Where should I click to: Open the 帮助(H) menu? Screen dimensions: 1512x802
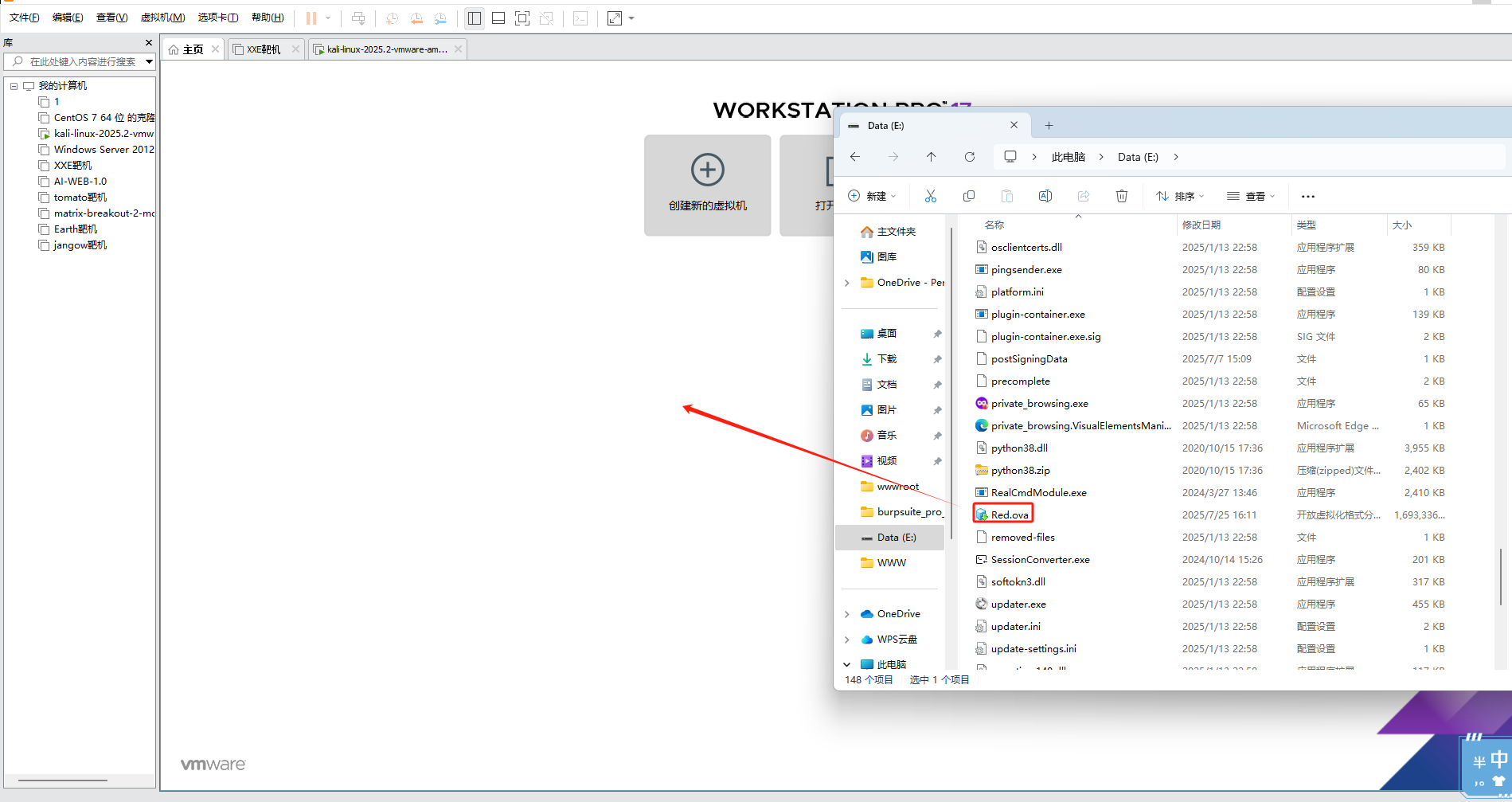(268, 18)
